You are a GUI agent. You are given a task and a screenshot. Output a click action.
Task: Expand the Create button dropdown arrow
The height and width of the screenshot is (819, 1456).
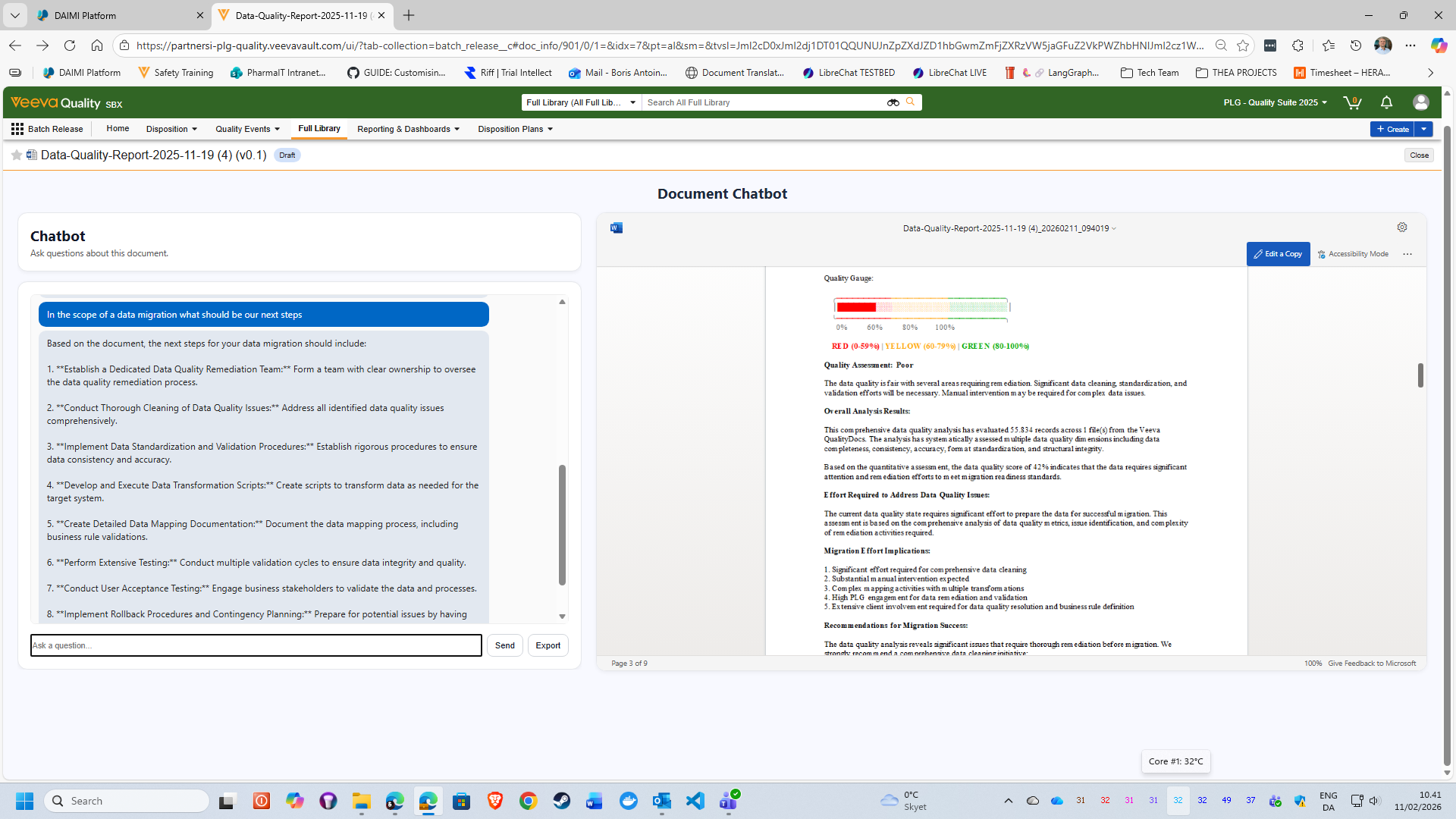click(x=1424, y=129)
